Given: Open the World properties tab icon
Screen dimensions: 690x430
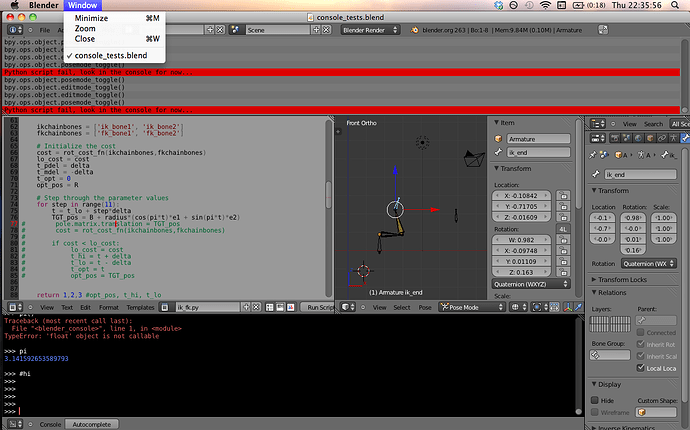Looking at the screenshot, I should pos(638,139).
